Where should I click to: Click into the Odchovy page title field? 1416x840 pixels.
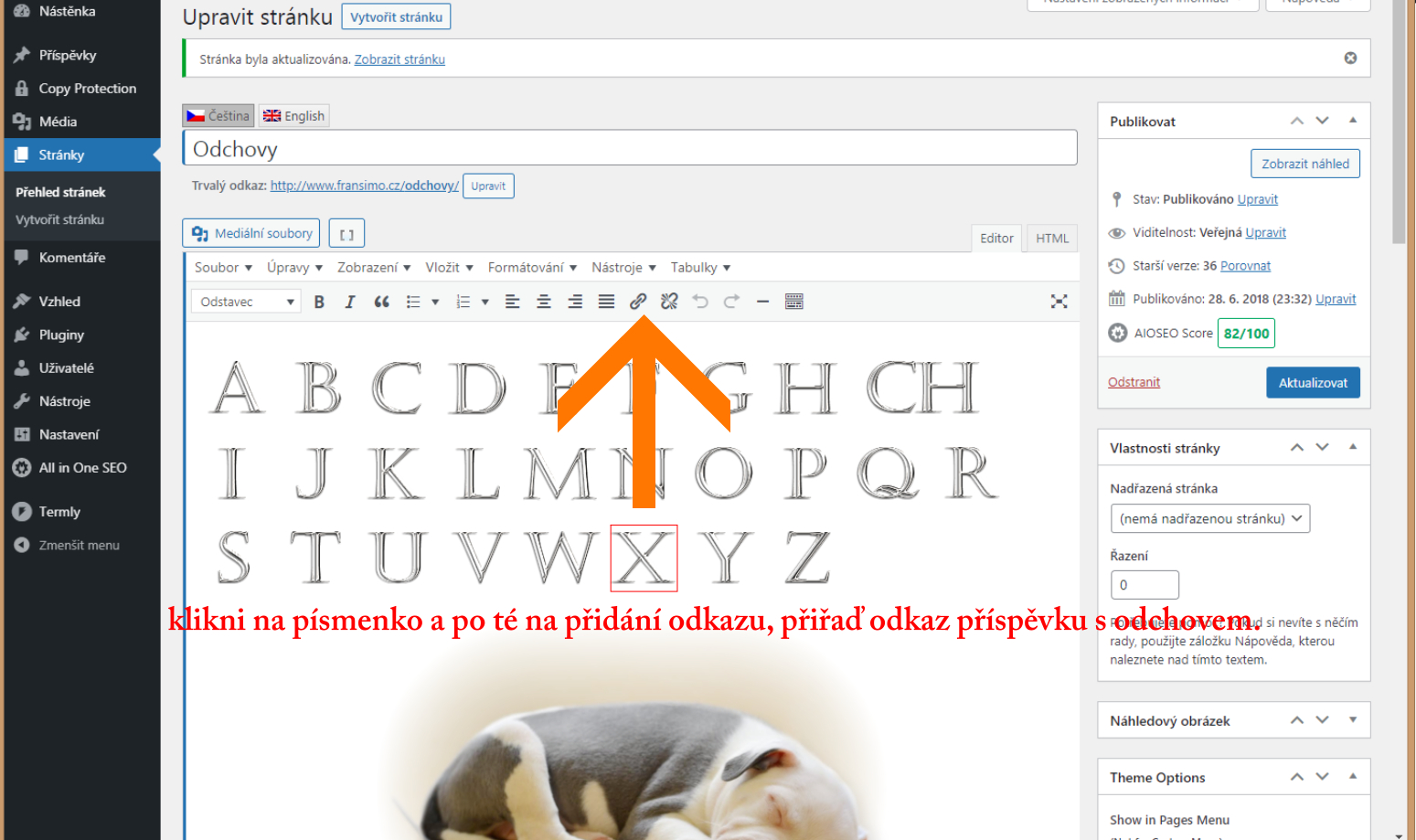click(631, 148)
